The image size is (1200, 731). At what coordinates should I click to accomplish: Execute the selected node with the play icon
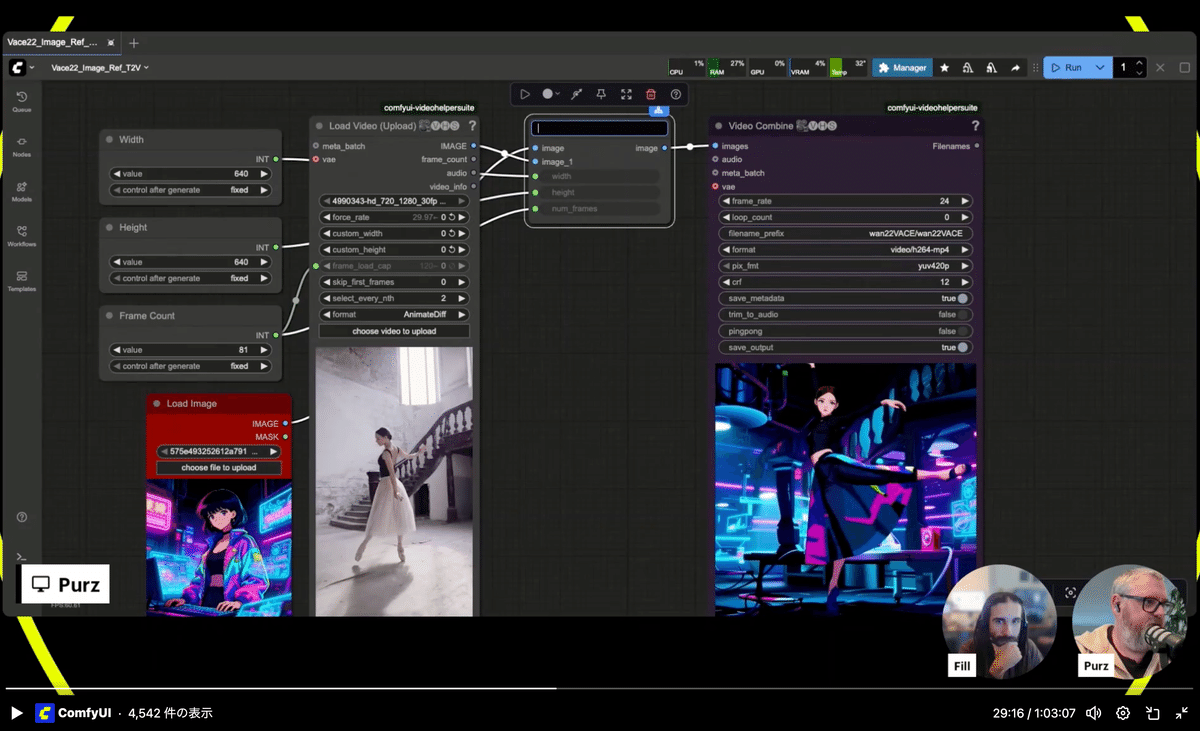point(524,94)
